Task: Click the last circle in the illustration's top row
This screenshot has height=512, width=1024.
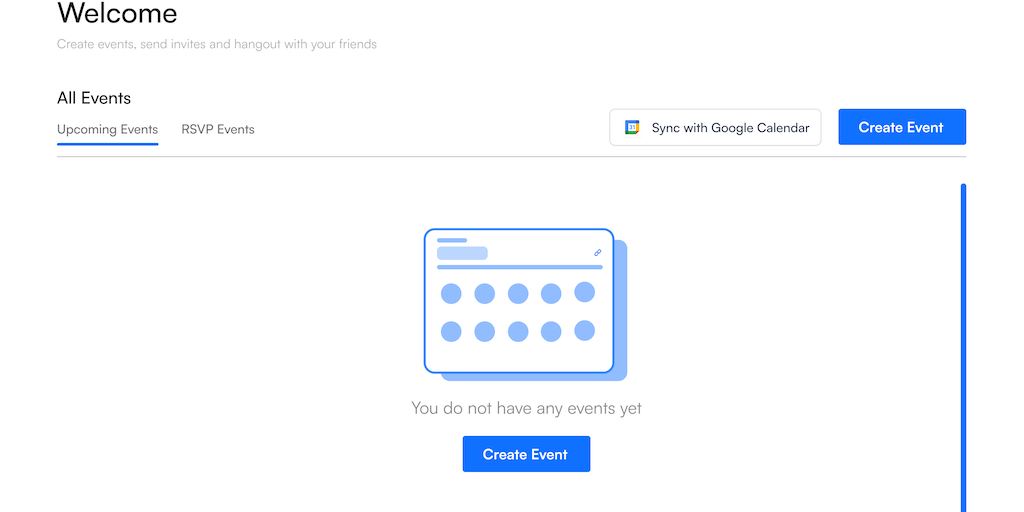Action: coord(585,292)
